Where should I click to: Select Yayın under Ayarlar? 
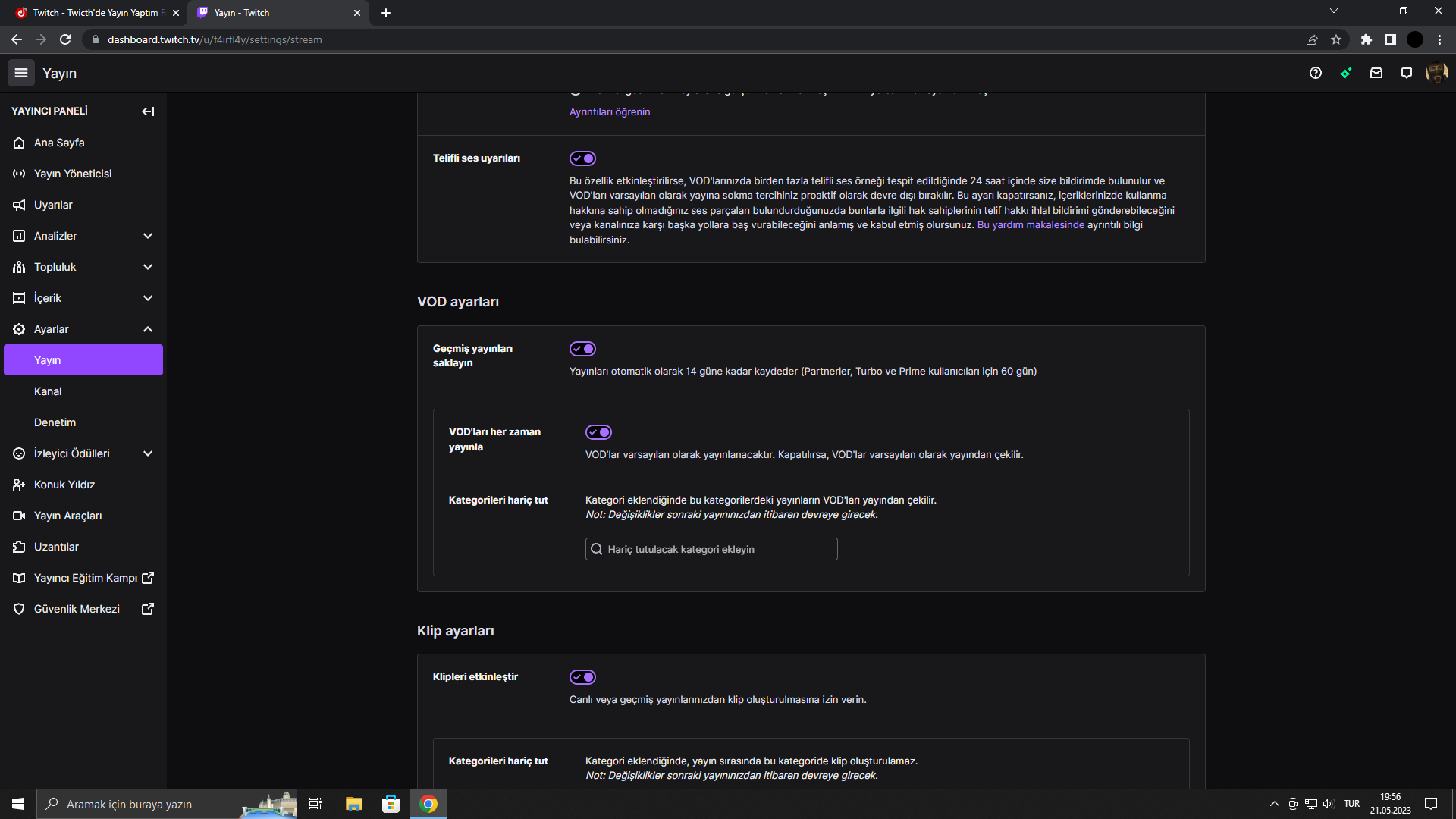point(83,360)
